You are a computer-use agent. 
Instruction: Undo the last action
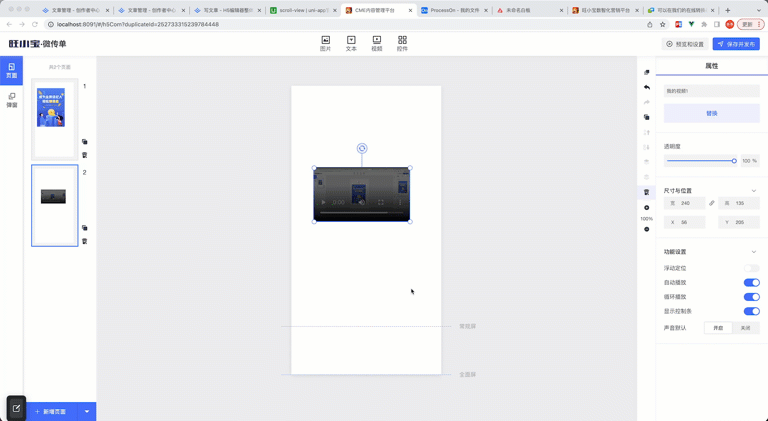pos(647,87)
